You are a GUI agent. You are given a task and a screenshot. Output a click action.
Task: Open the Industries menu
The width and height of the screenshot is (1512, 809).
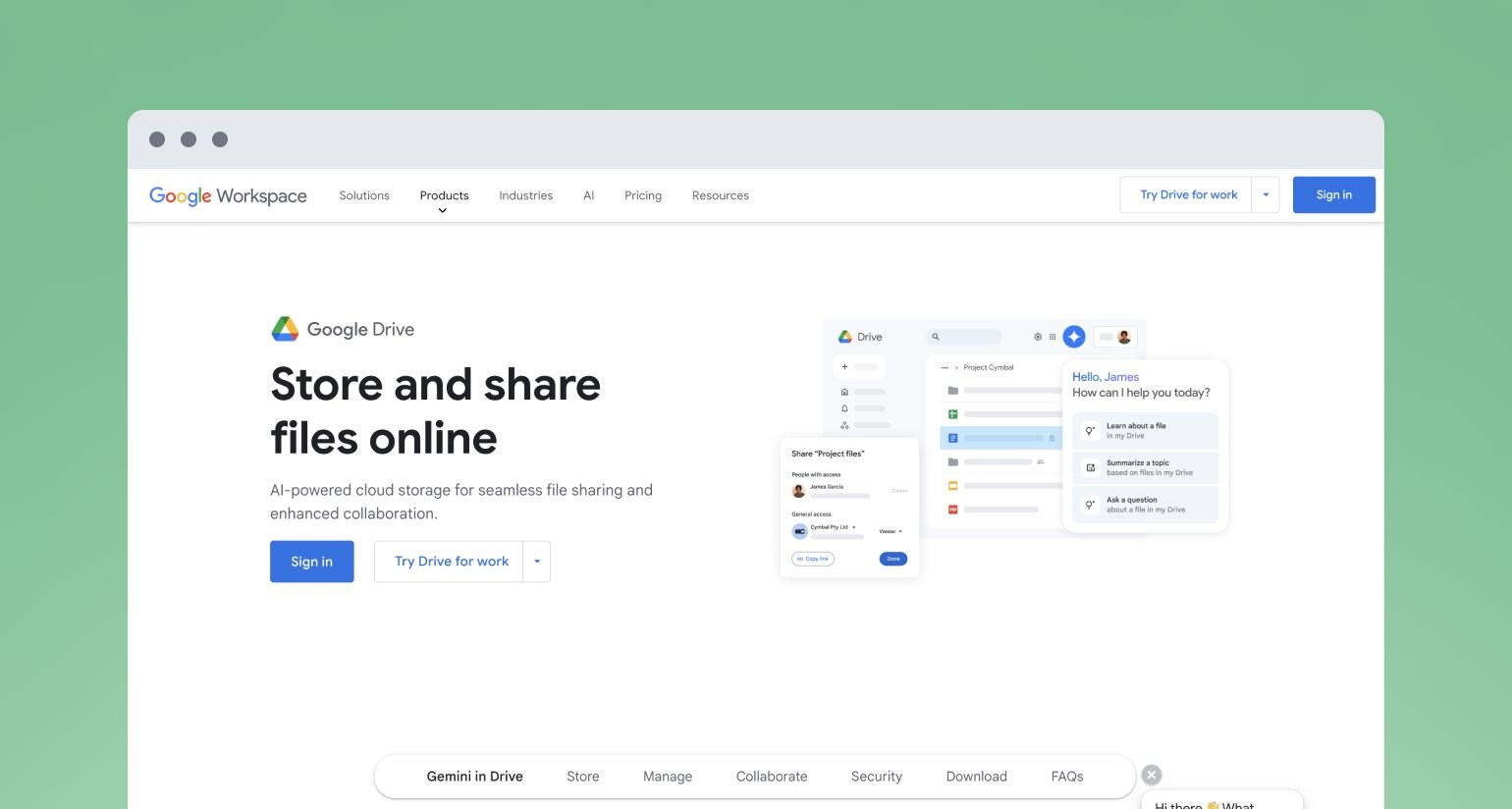click(525, 195)
